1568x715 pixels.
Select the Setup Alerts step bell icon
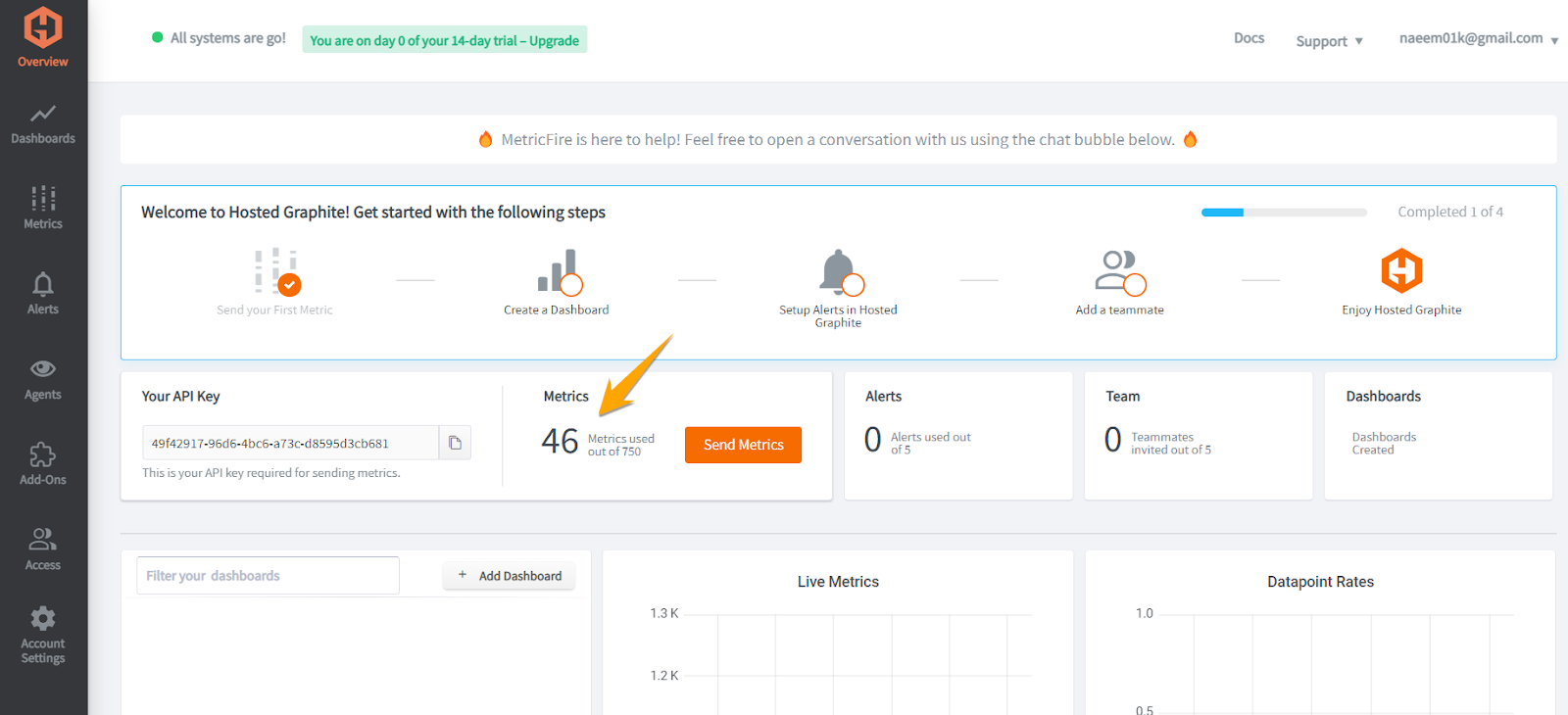[x=841, y=271]
